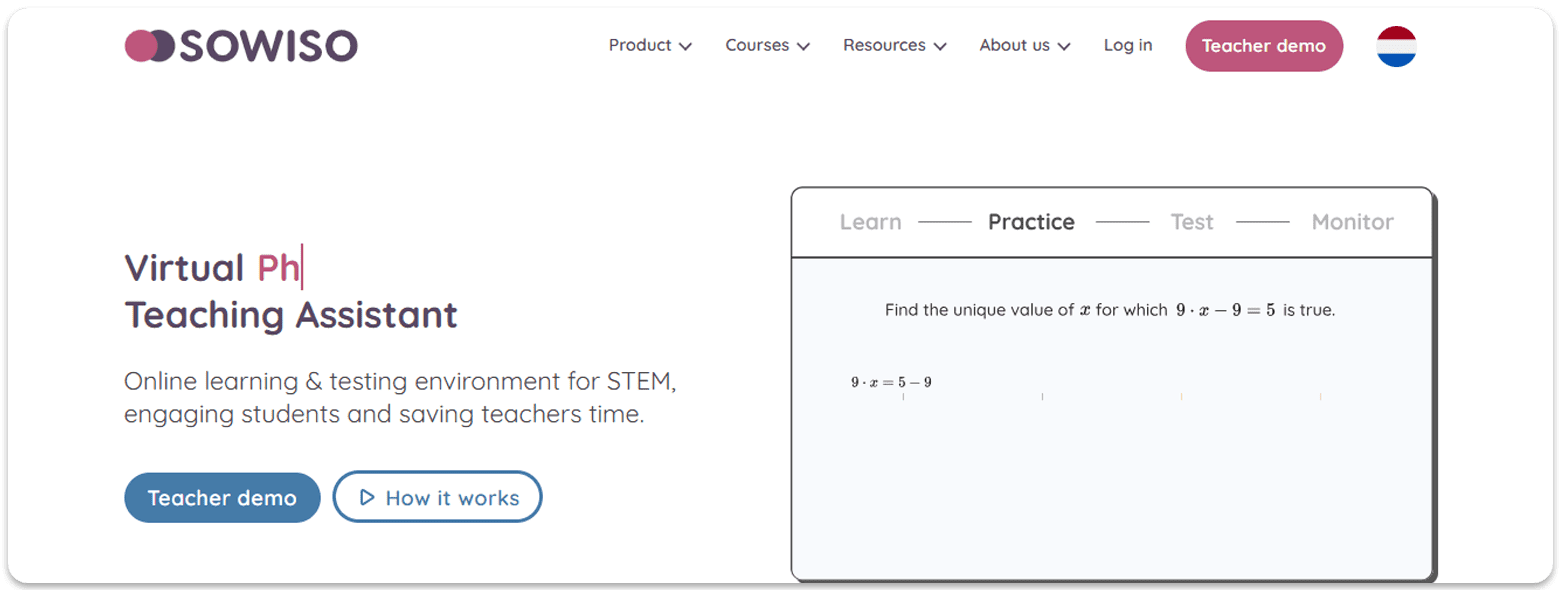This screenshot has width=1560, height=590.
Task: Click the Log in link
Action: click(1128, 45)
